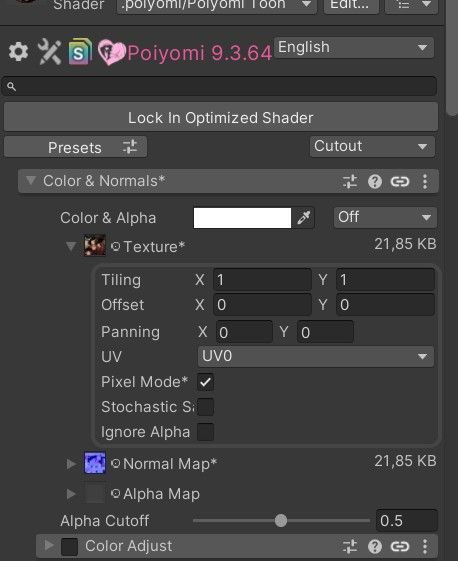The width and height of the screenshot is (458, 561).
Task: Open the English language dropdown
Action: [x=354, y=48]
